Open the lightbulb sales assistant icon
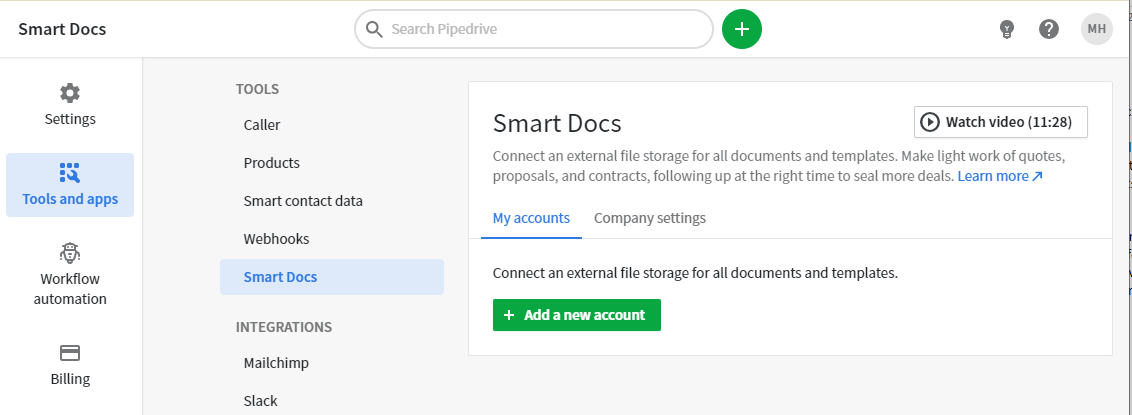 pos(1006,29)
